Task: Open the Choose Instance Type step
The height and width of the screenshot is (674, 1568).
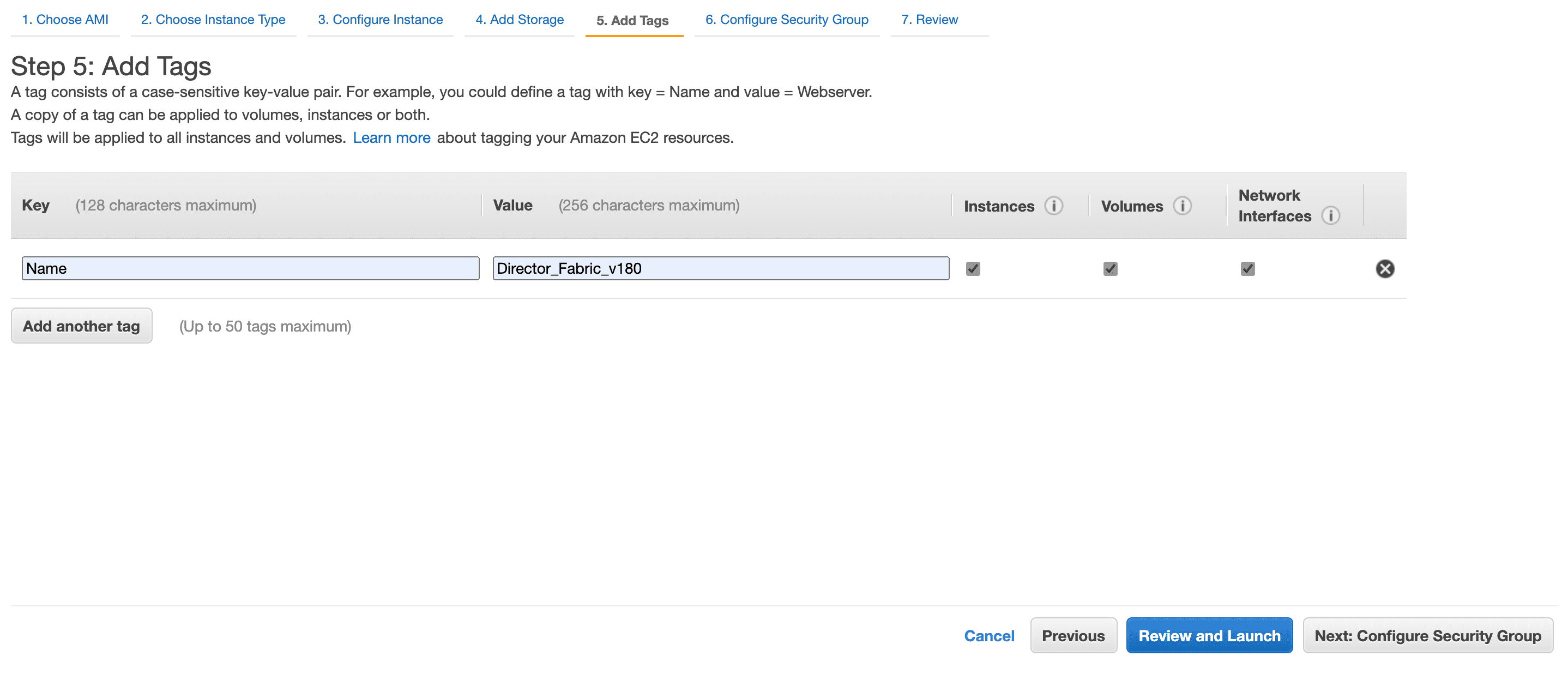Action: click(x=213, y=20)
